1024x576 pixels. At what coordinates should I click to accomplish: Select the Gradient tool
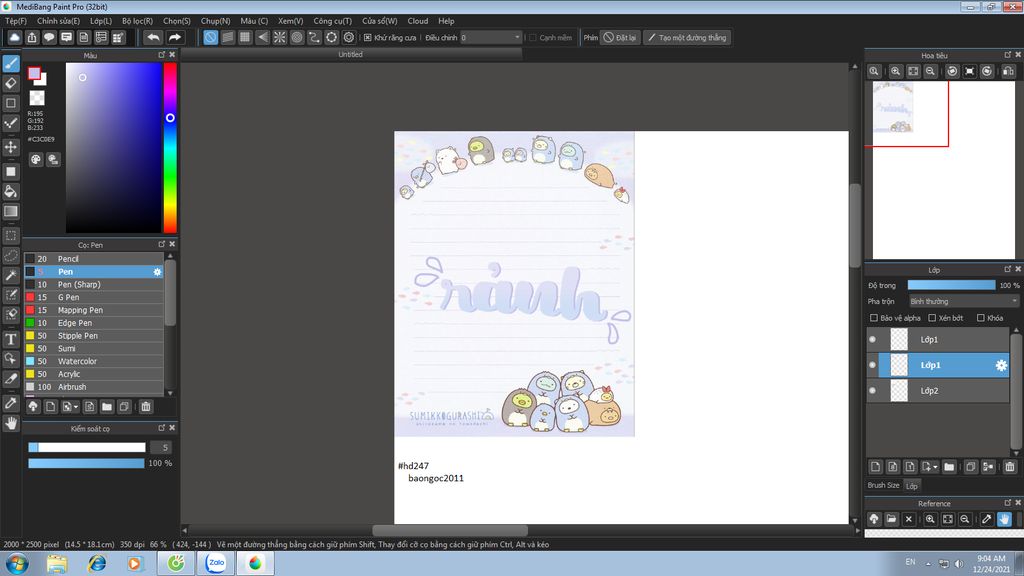pyautogui.click(x=11, y=211)
